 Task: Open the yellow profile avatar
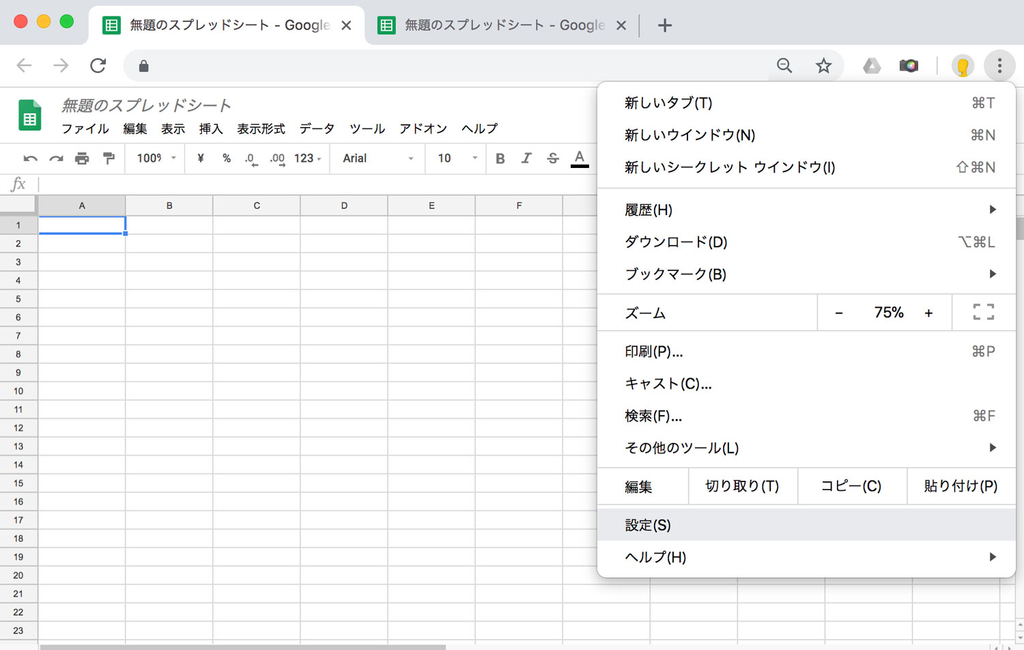click(963, 65)
